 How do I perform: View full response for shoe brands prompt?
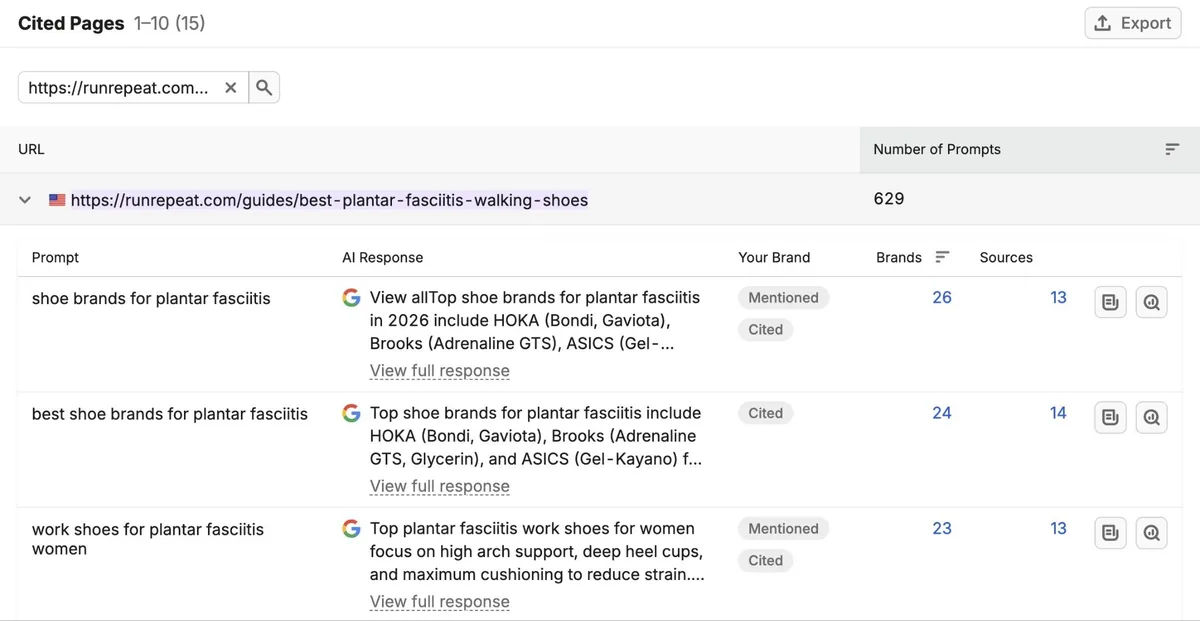pos(440,371)
